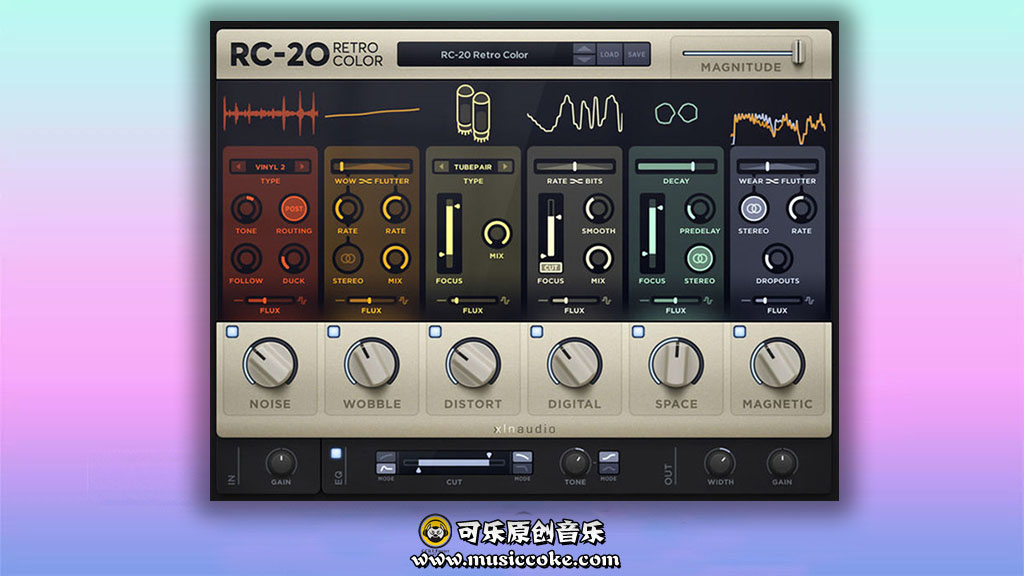Select next noise type after VINYL 2
Image resolution: width=1024 pixels, height=576 pixels.
pos(302,167)
